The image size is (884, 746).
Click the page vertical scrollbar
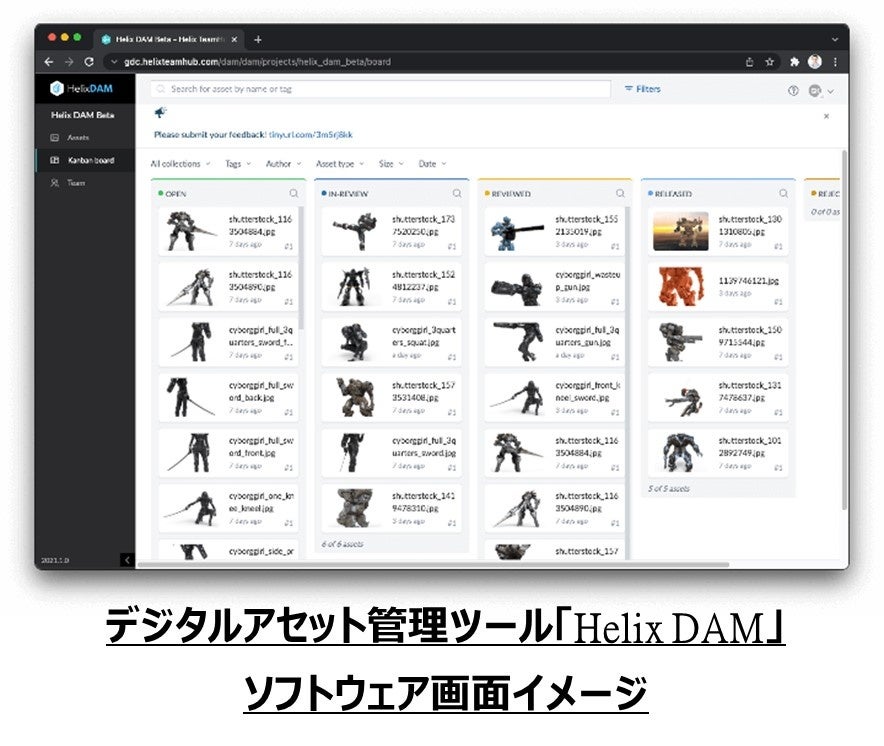845,330
